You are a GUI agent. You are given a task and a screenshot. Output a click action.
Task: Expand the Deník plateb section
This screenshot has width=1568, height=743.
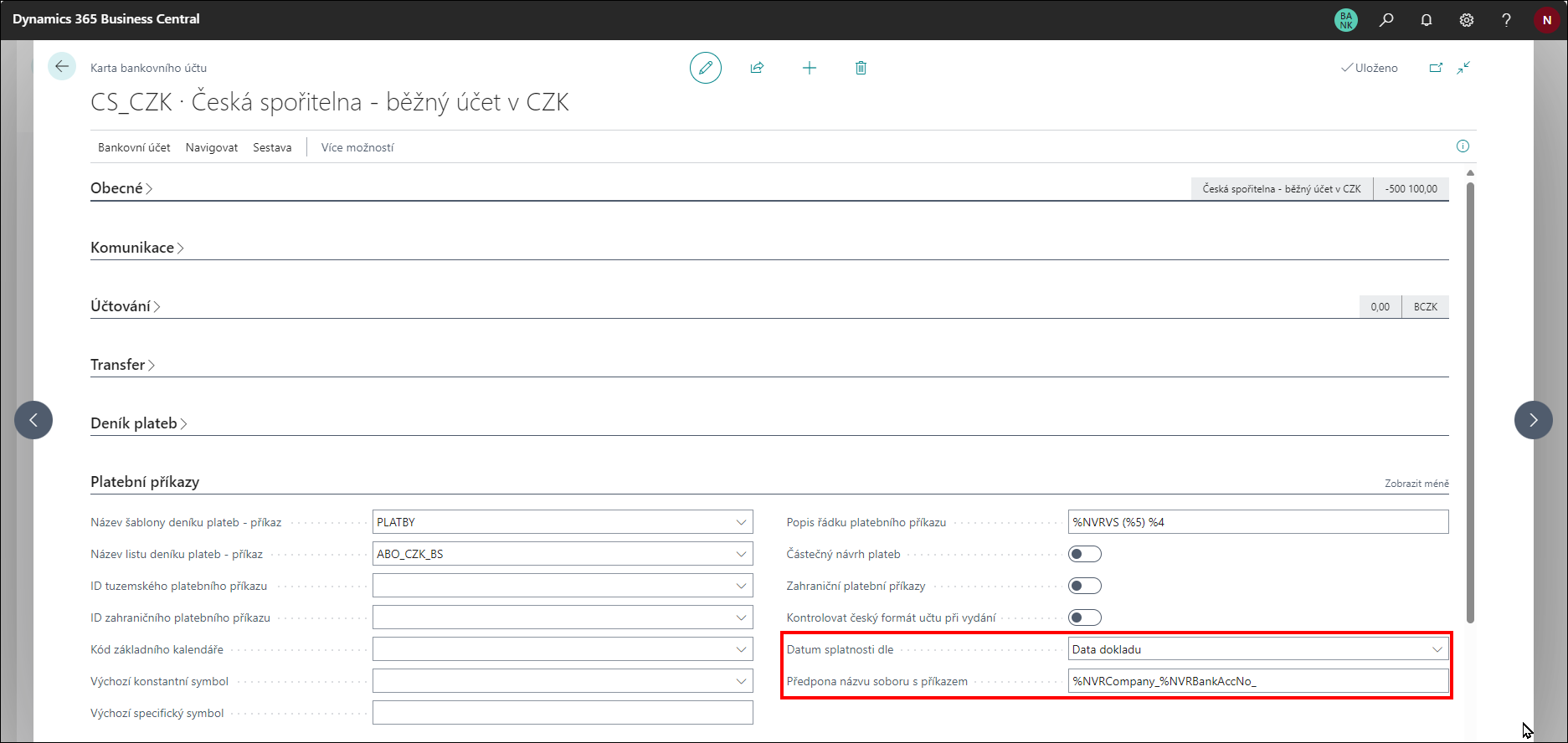(x=138, y=423)
